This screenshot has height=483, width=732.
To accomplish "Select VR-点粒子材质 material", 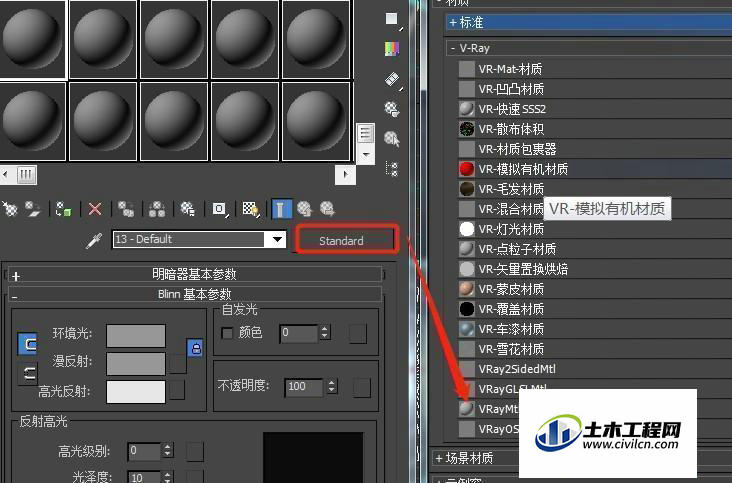I will (x=595, y=249).
